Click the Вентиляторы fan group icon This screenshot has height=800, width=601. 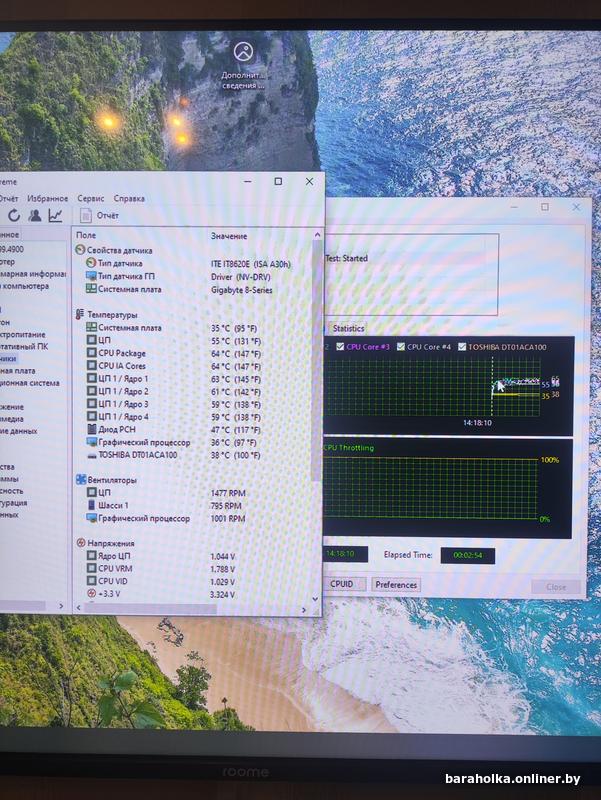point(80,480)
